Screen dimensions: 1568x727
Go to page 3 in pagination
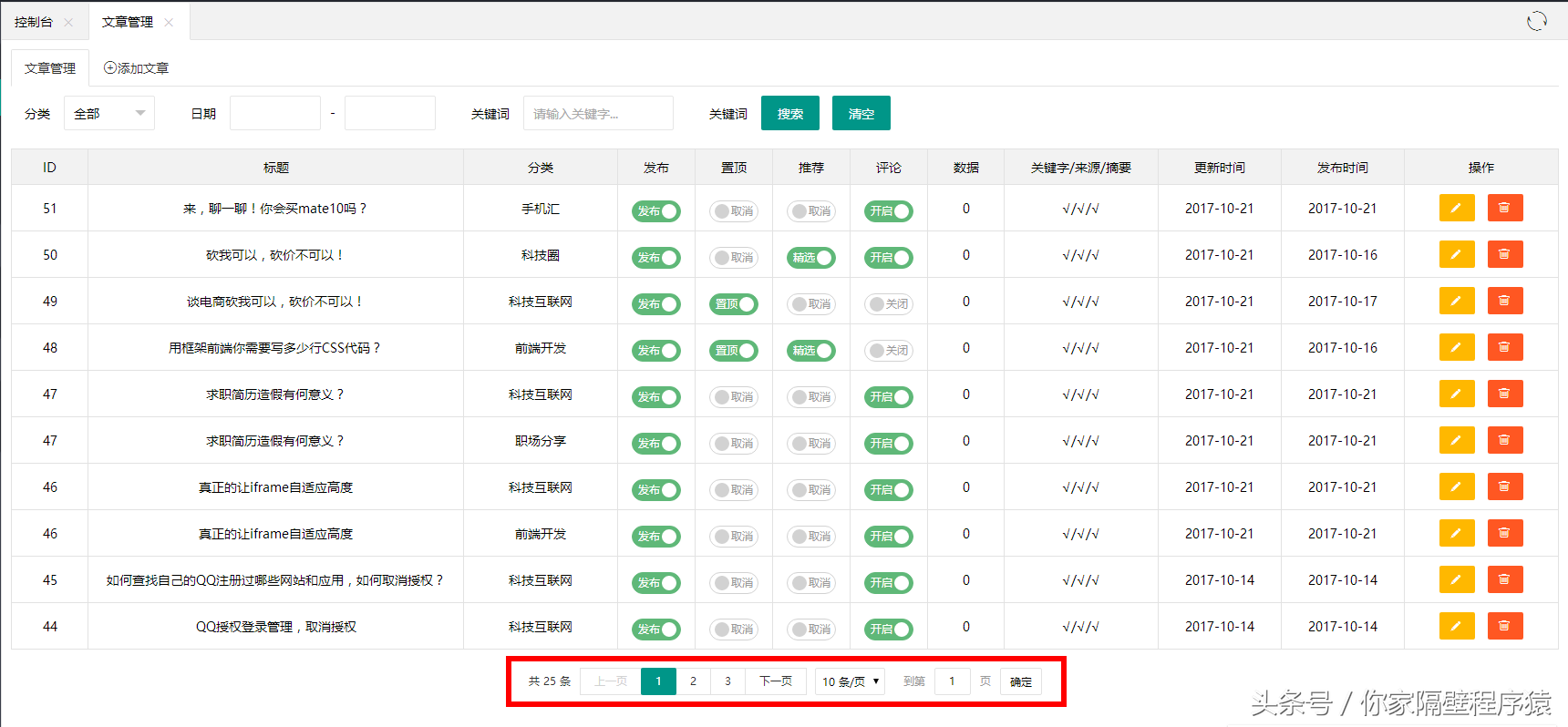click(x=727, y=681)
